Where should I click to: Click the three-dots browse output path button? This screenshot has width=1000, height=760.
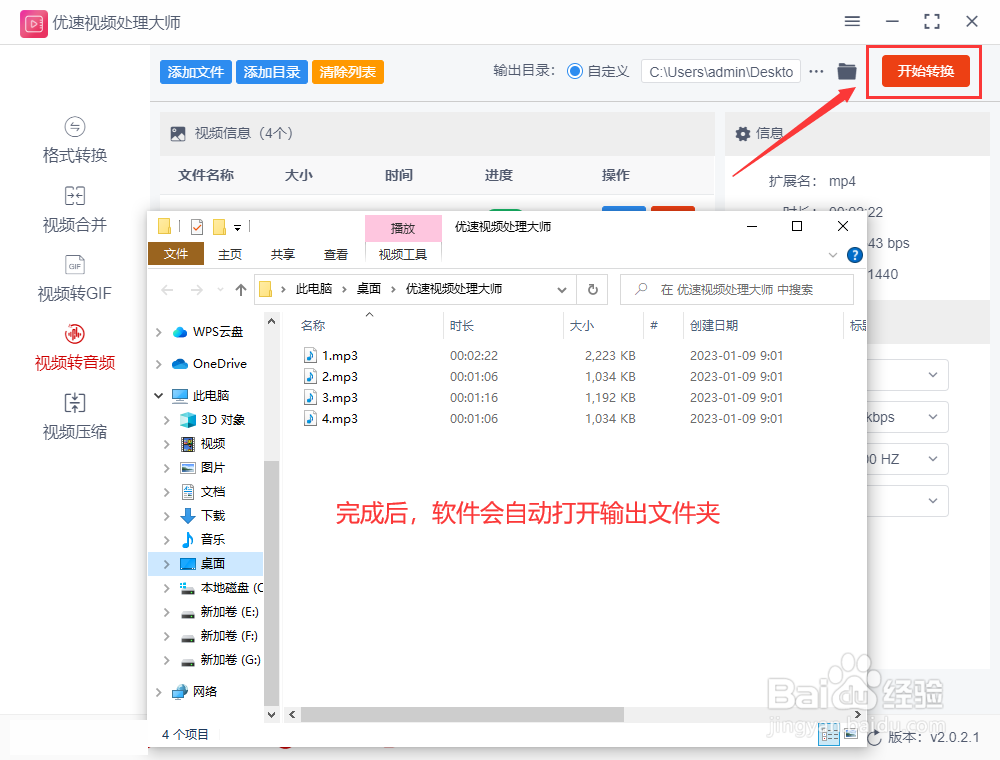[x=816, y=71]
